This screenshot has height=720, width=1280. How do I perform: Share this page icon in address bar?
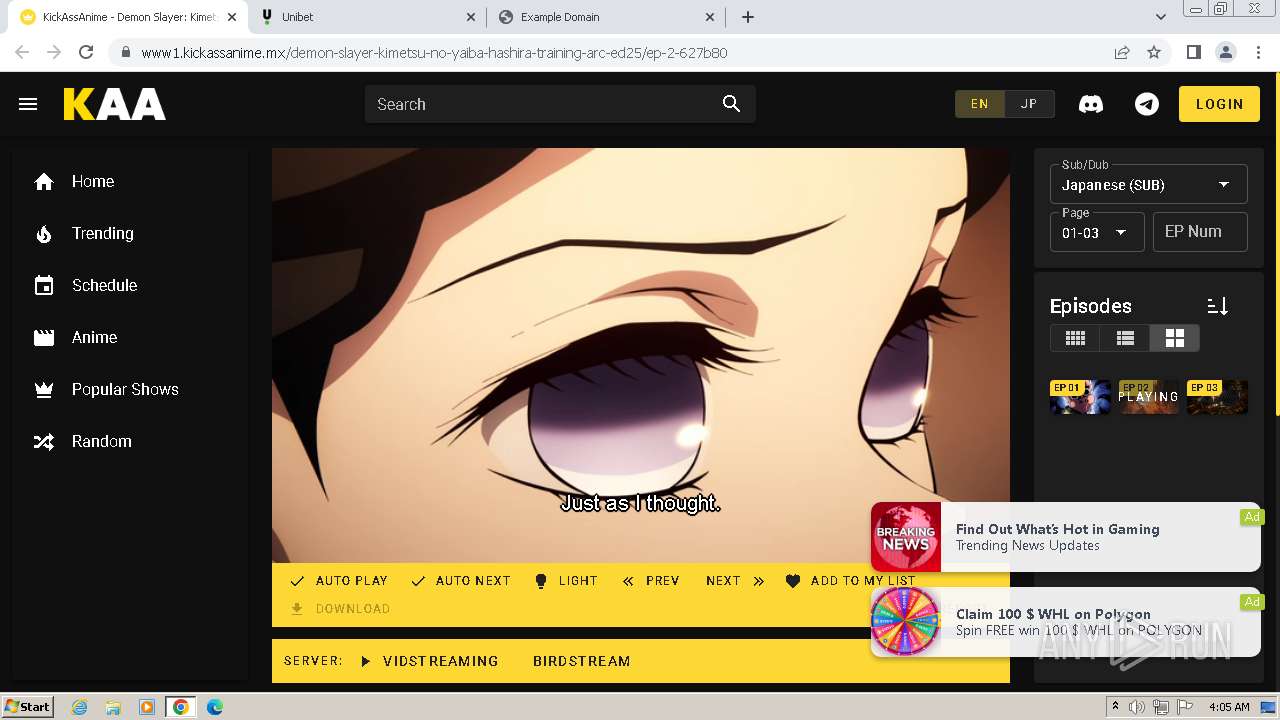[1122, 52]
